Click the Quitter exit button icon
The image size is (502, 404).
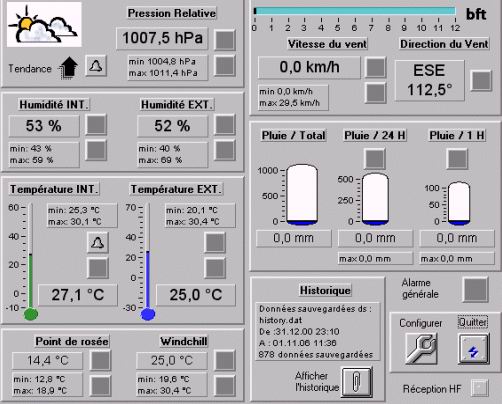pyautogui.click(x=474, y=349)
